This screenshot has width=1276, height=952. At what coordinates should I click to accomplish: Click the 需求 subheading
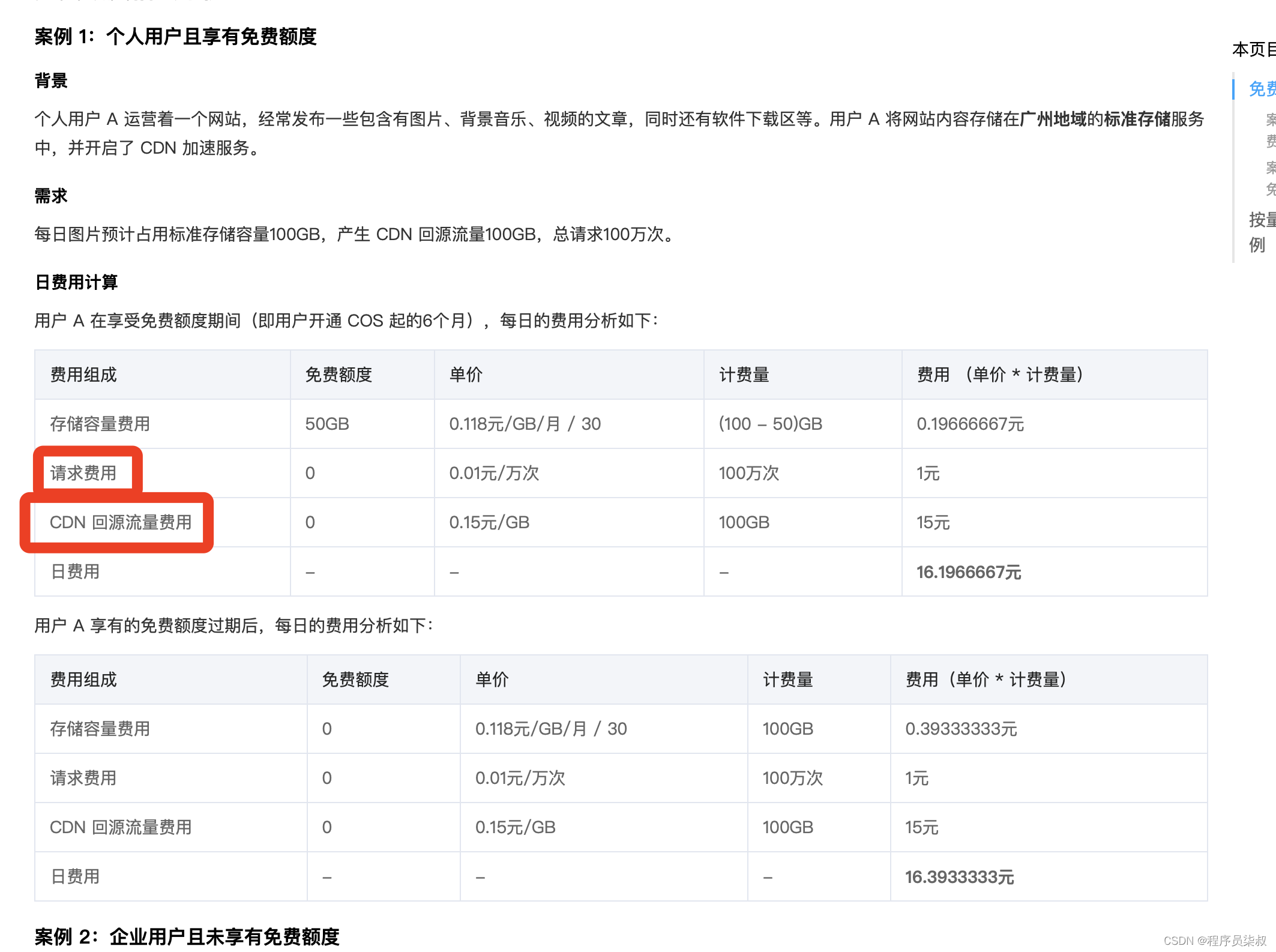tap(51, 196)
